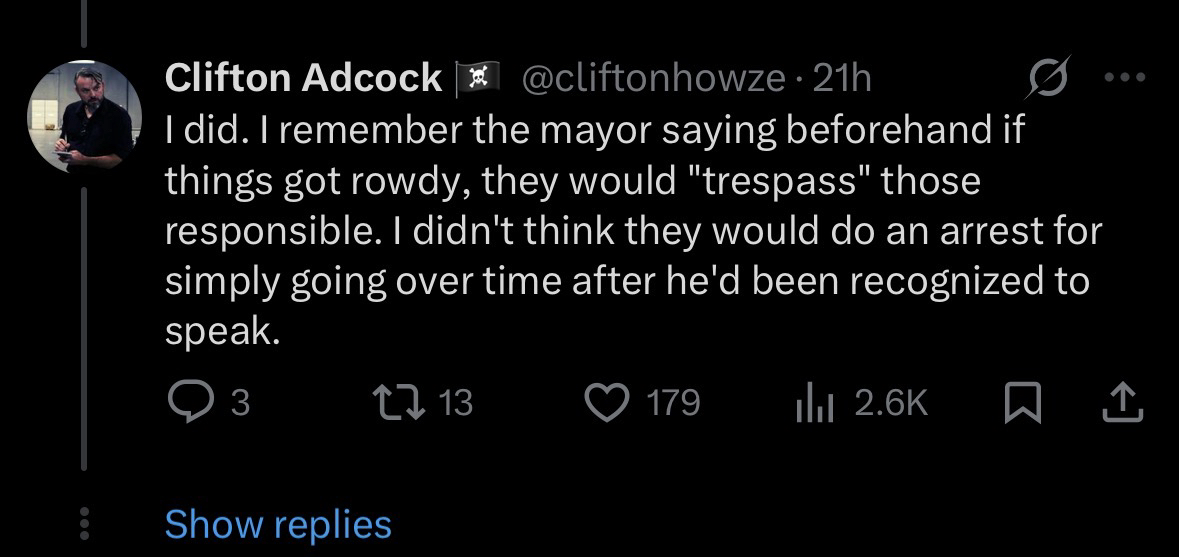Viewport: 1179px width, 557px height.
Task: Open Clifton Adcock's display name link
Action: coord(303,78)
